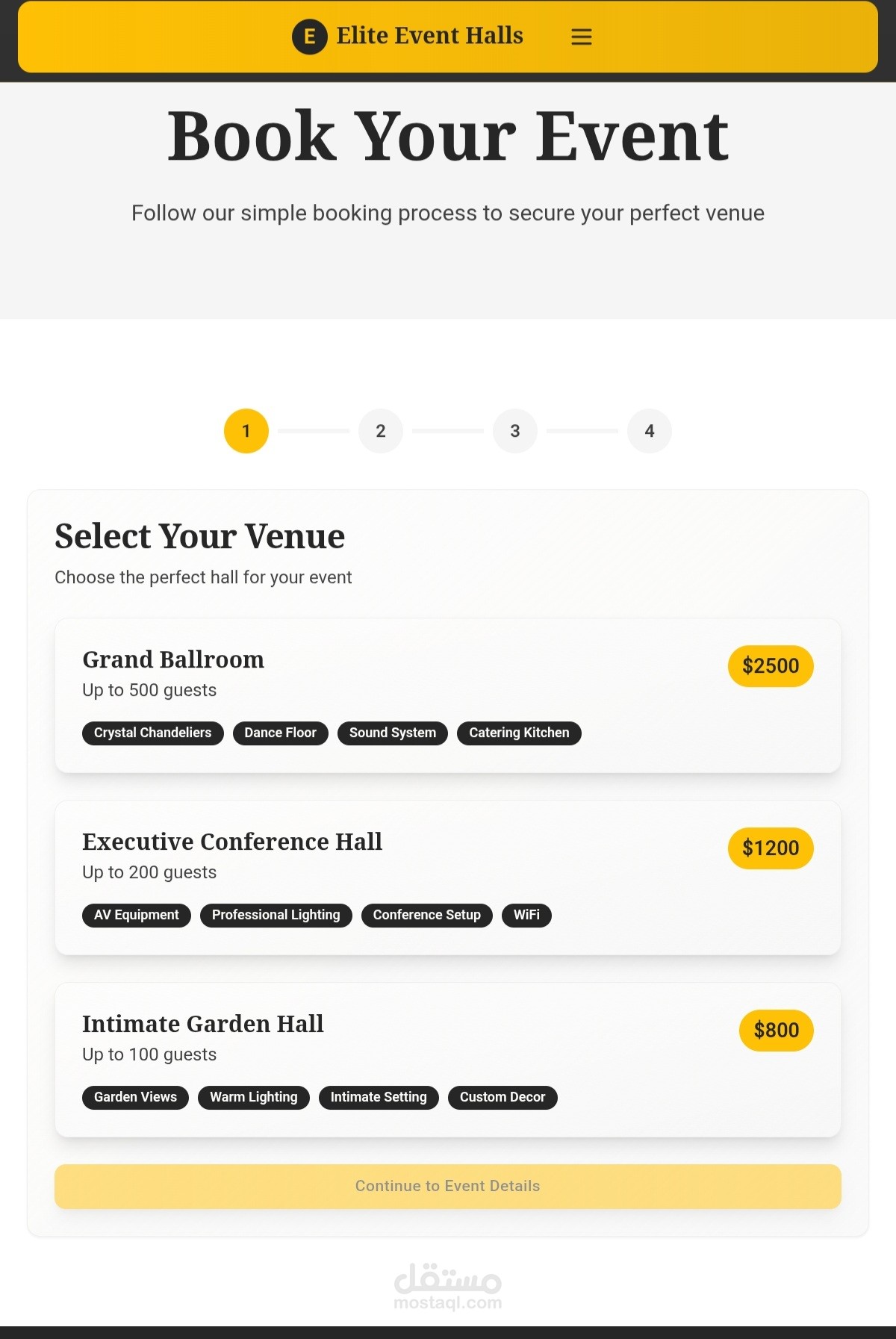Go to booking step 3 circle

515,431
